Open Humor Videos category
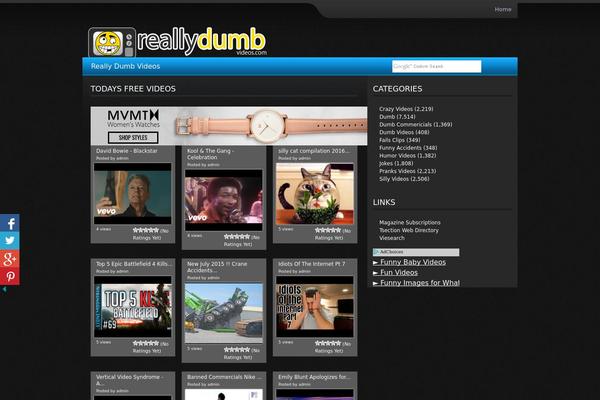 (408, 155)
